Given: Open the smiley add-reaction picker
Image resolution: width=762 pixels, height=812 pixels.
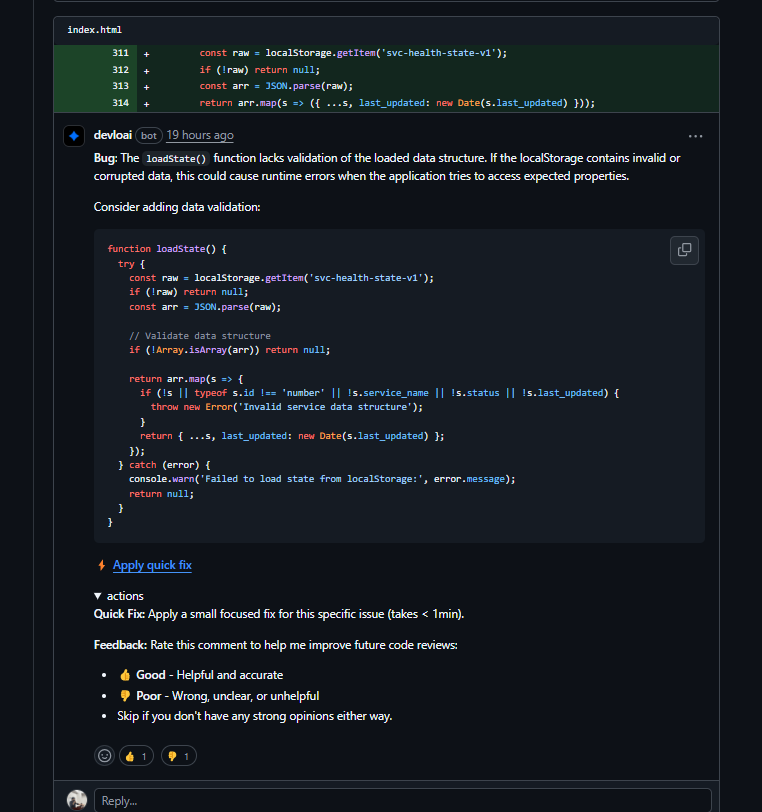Looking at the screenshot, I should (104, 756).
